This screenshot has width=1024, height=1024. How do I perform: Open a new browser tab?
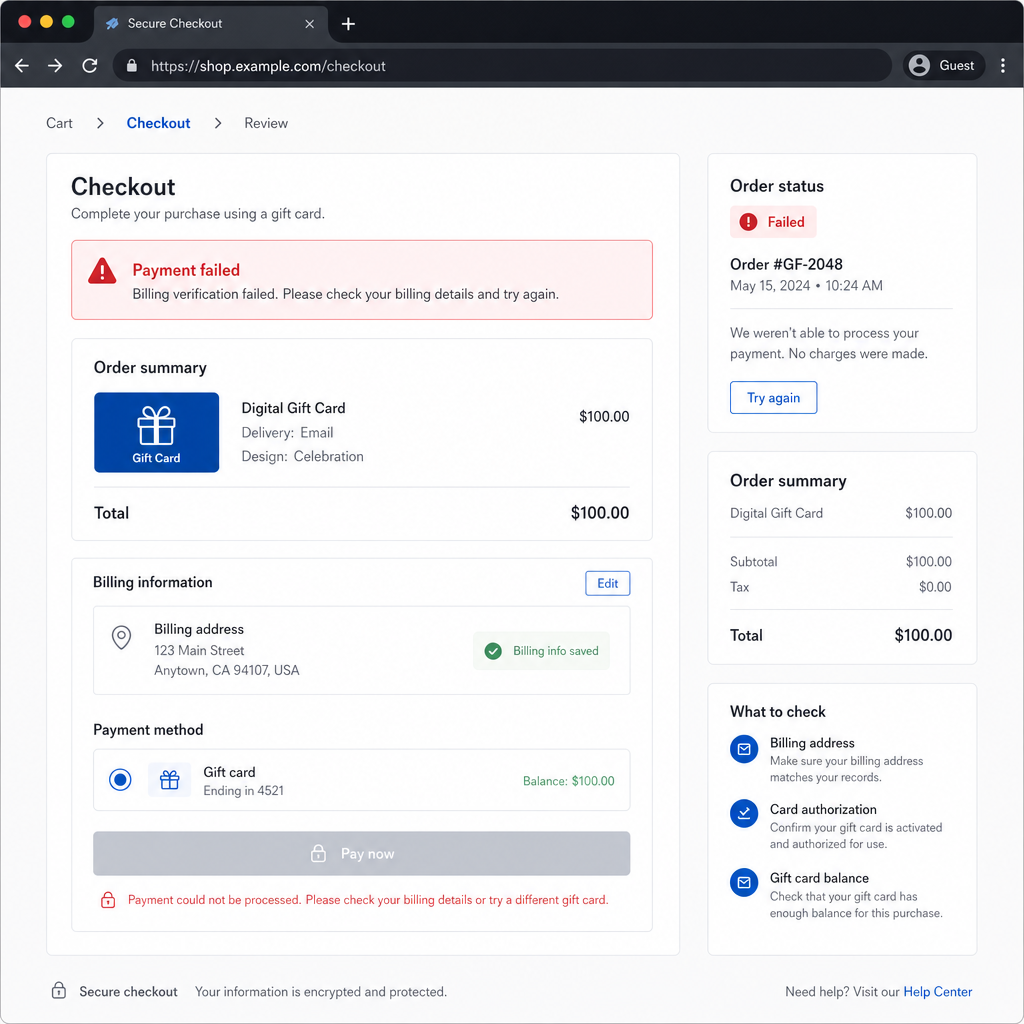pyautogui.click(x=349, y=24)
